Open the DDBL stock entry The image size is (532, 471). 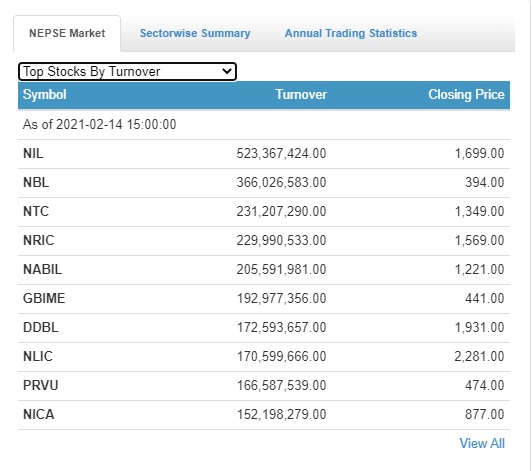pyautogui.click(x=40, y=327)
